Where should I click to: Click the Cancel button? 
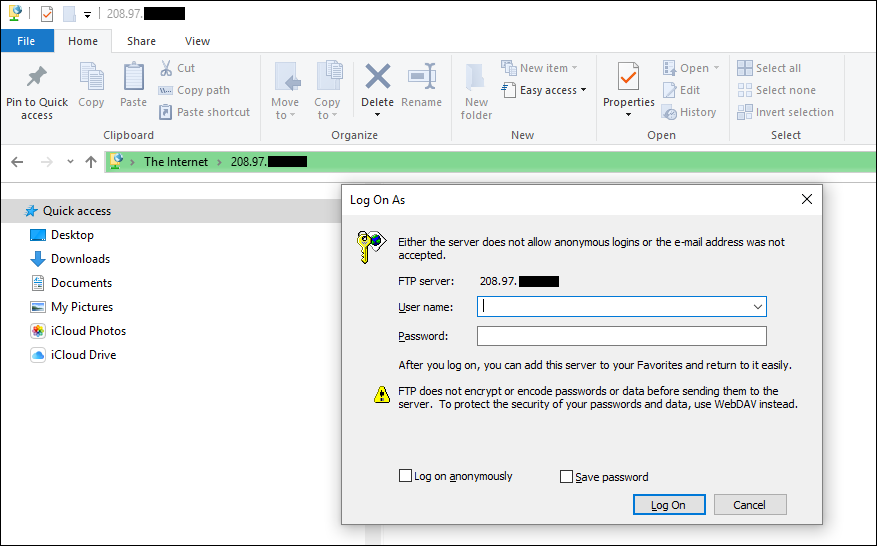click(x=750, y=505)
